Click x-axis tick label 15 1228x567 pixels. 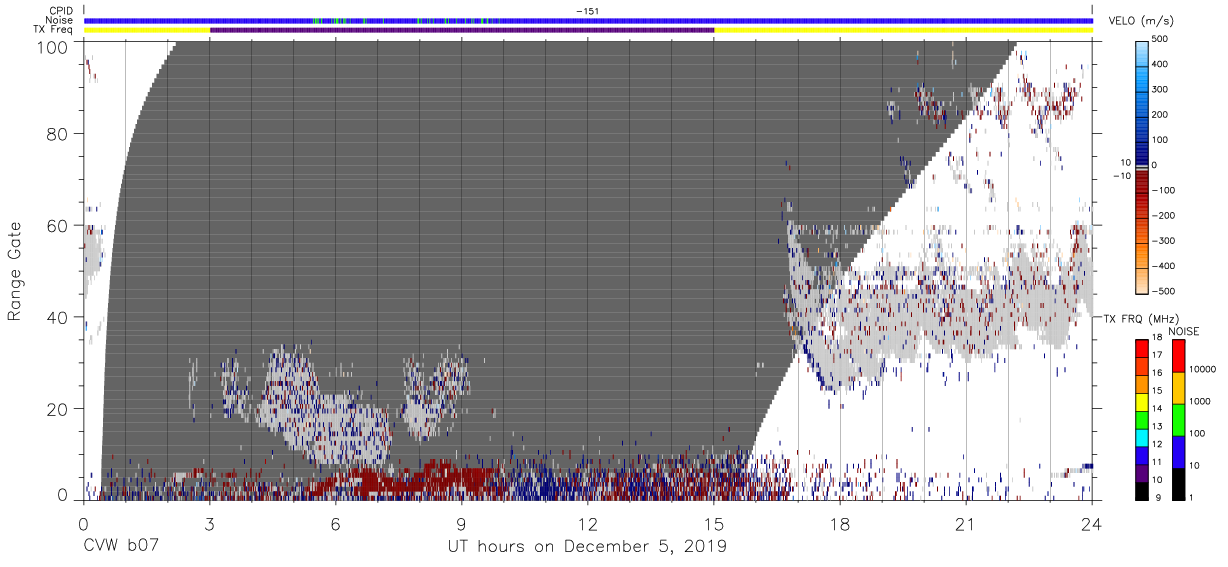tap(714, 523)
